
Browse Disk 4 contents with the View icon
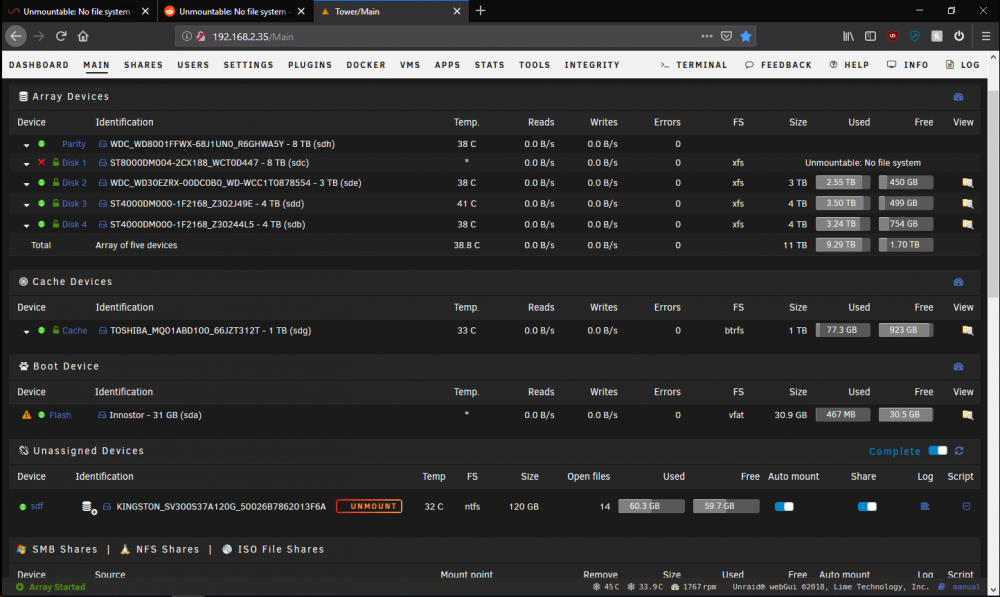tap(967, 225)
